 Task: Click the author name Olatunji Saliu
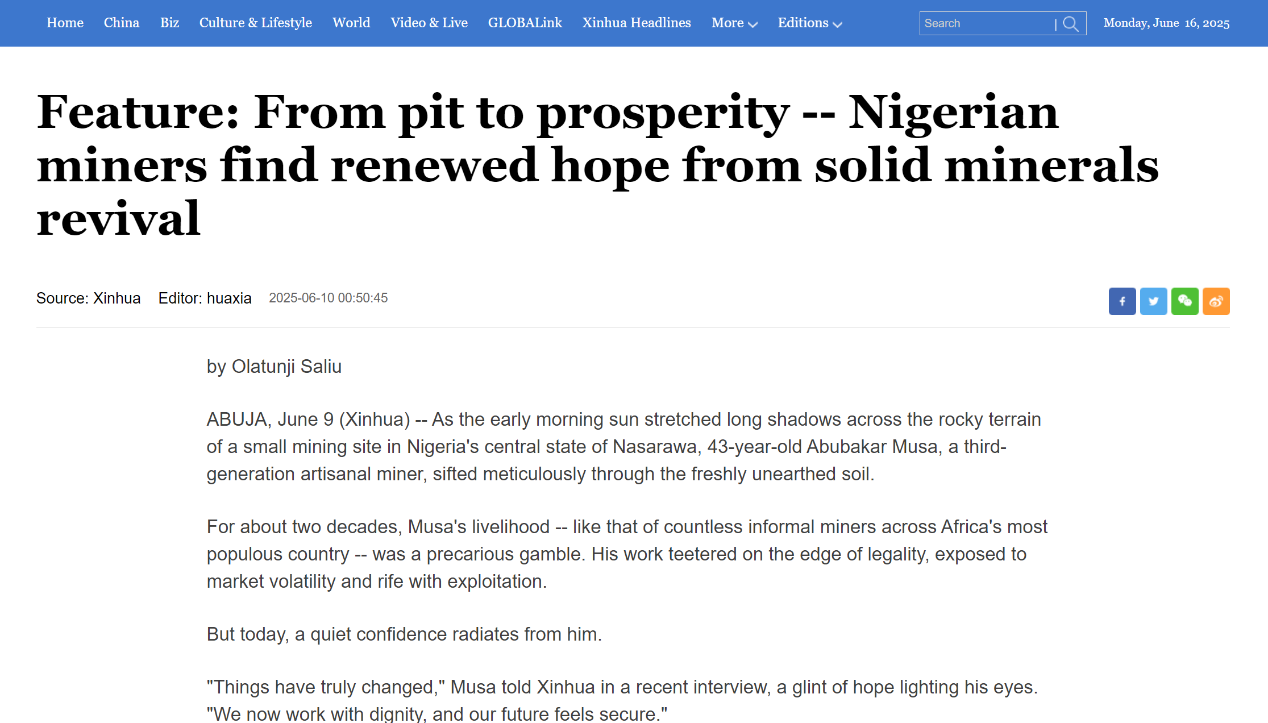pyautogui.click(x=286, y=367)
